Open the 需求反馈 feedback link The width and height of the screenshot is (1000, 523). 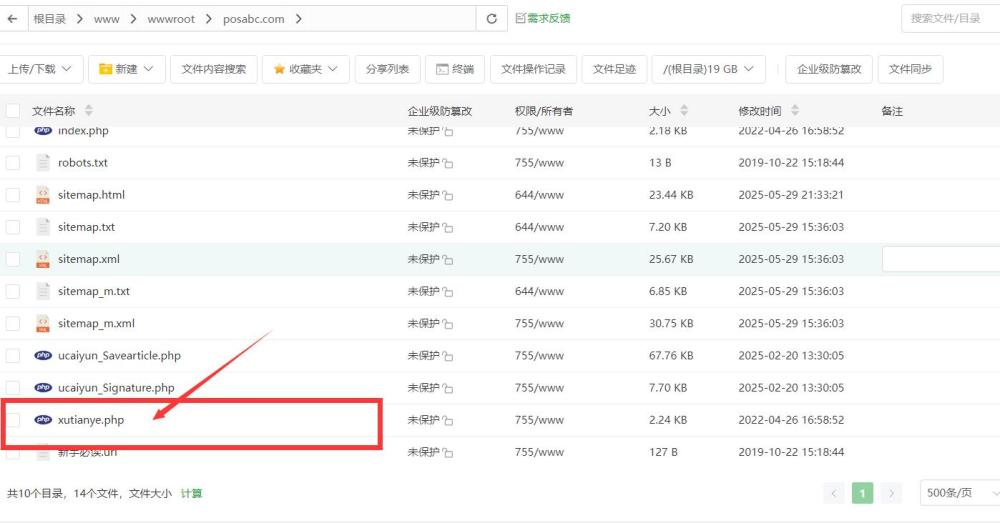coord(543,18)
